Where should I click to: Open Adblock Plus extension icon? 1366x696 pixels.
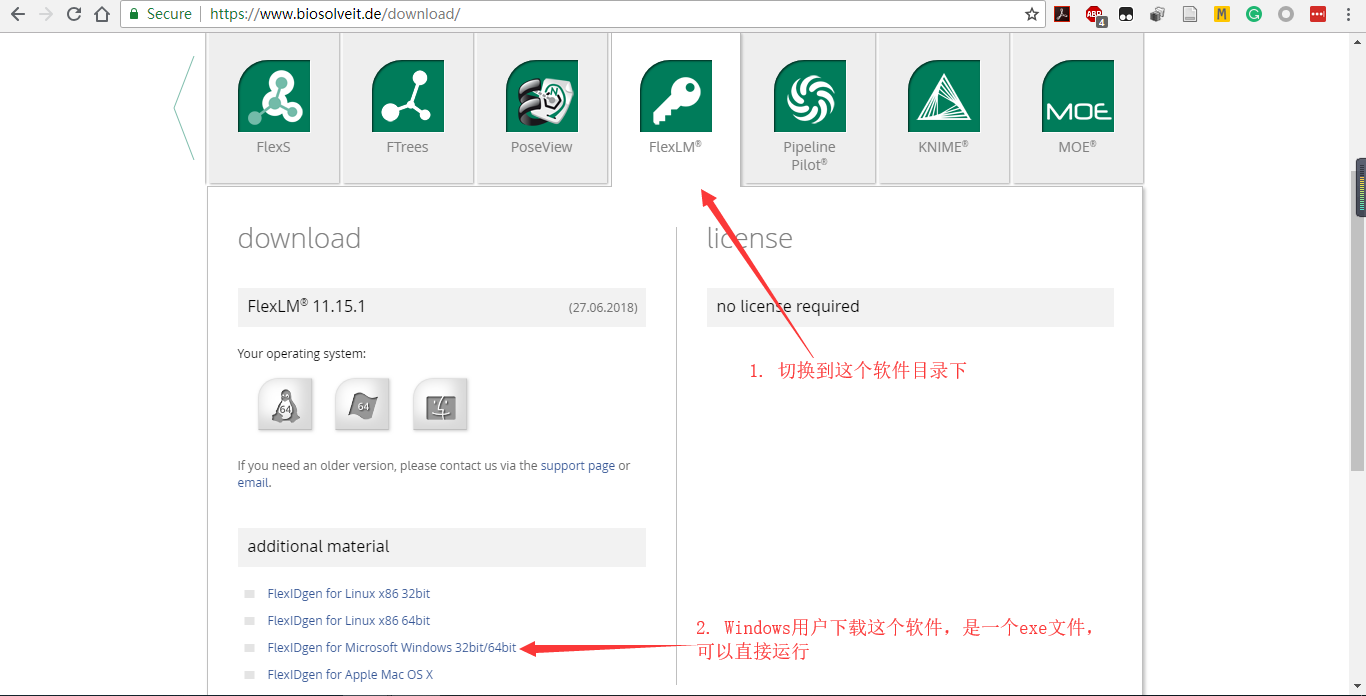click(x=1095, y=15)
